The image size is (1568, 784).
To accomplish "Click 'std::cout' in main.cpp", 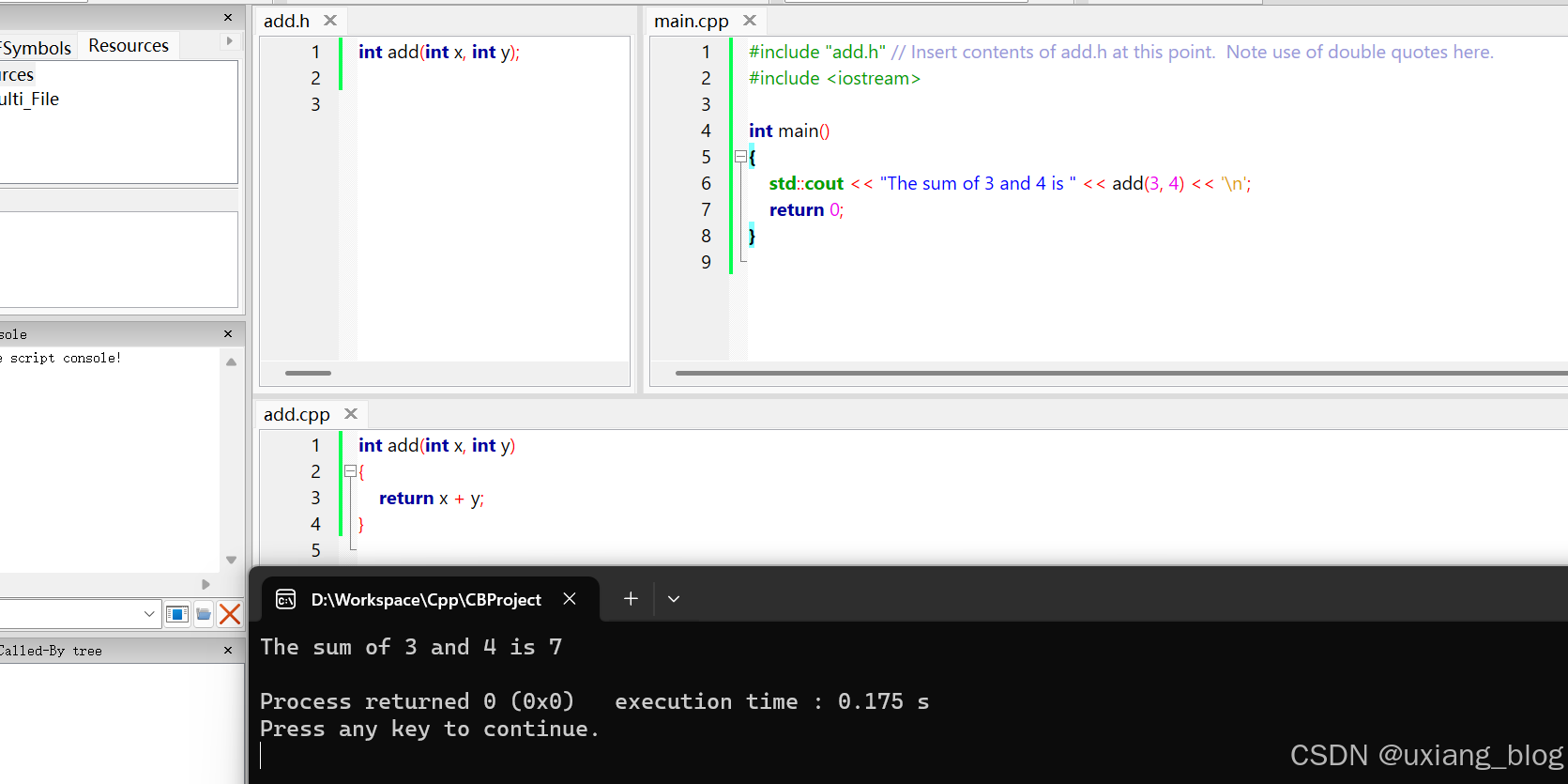I will click(806, 183).
